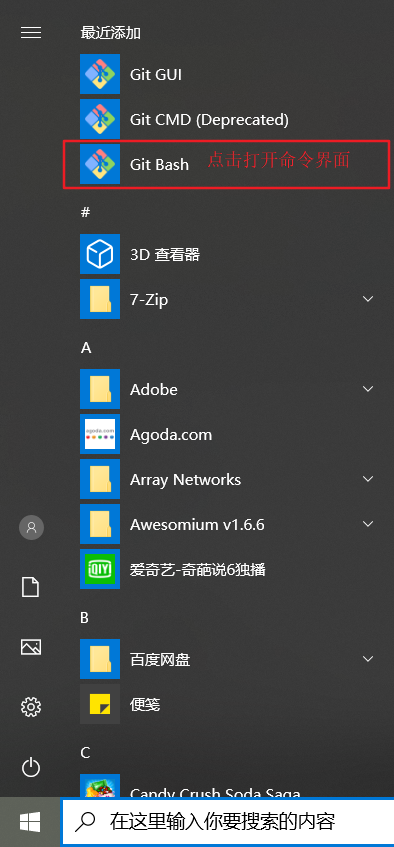Image resolution: width=394 pixels, height=847 pixels.
Task: Focus the taskbar search input field
Action: (x=228, y=822)
